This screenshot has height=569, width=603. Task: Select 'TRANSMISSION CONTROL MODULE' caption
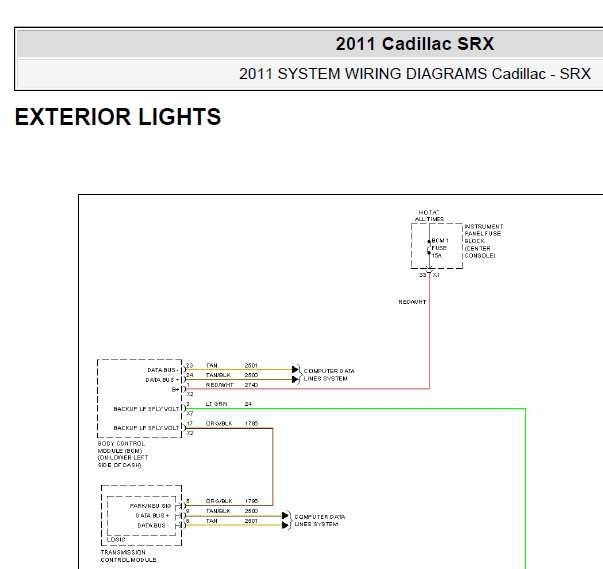pyautogui.click(x=128, y=556)
